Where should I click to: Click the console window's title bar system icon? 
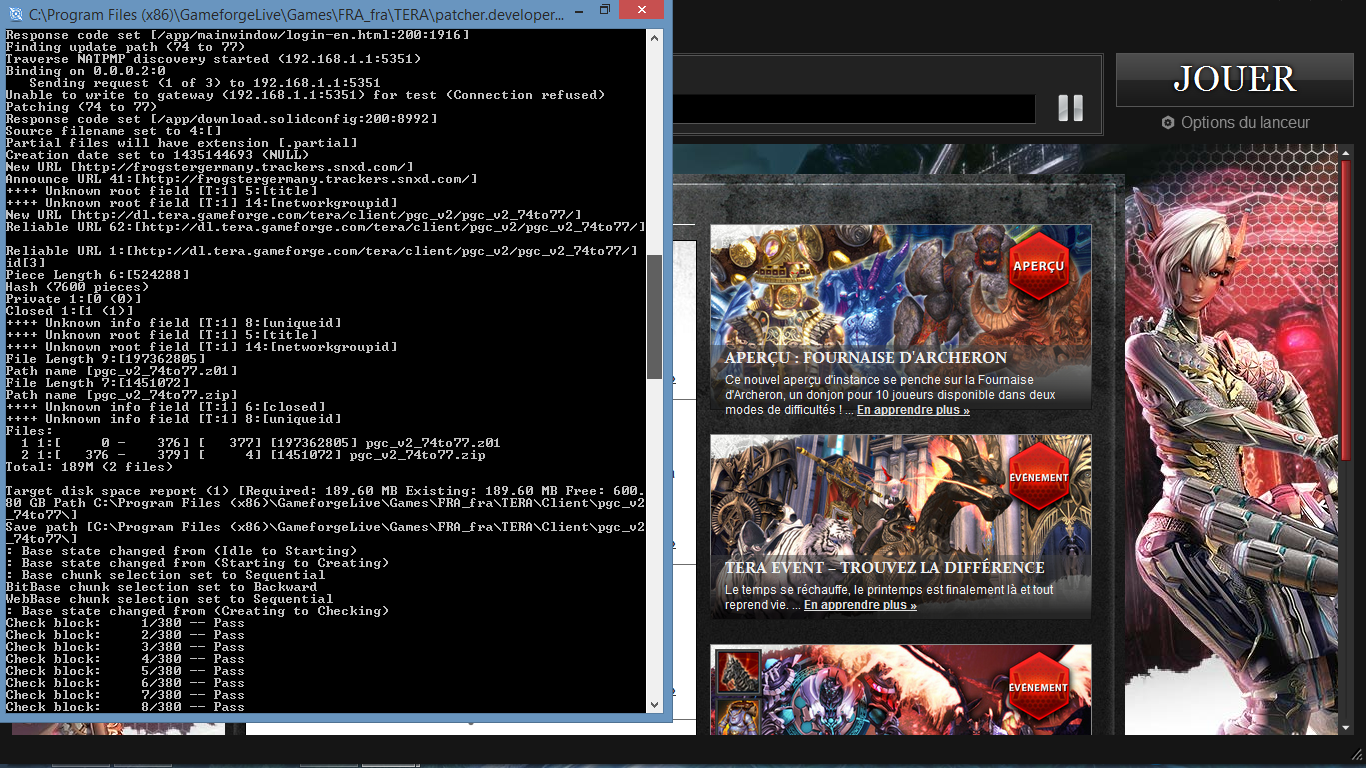(x=14, y=13)
